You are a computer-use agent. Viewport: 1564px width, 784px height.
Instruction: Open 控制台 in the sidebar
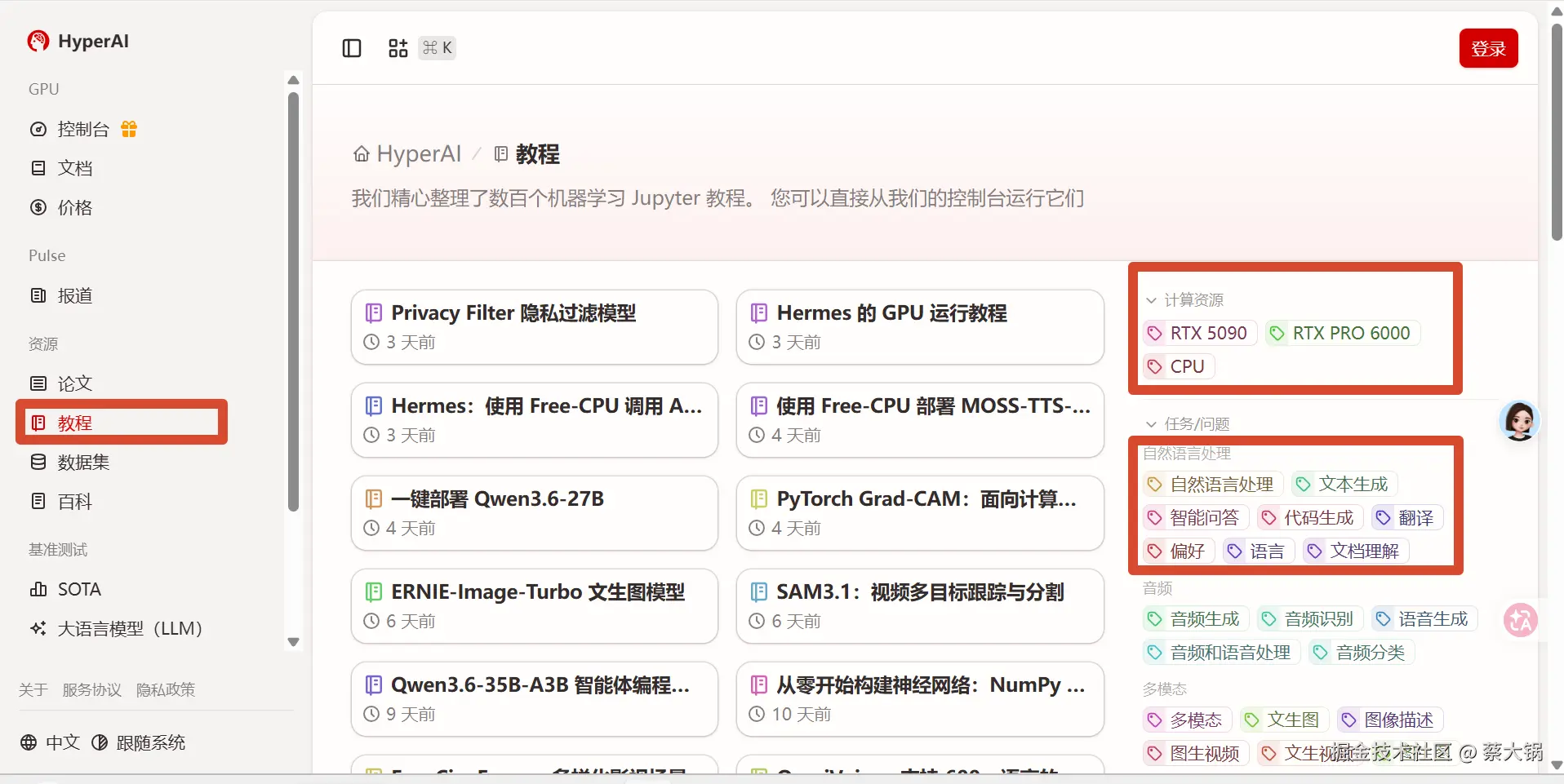click(x=84, y=129)
